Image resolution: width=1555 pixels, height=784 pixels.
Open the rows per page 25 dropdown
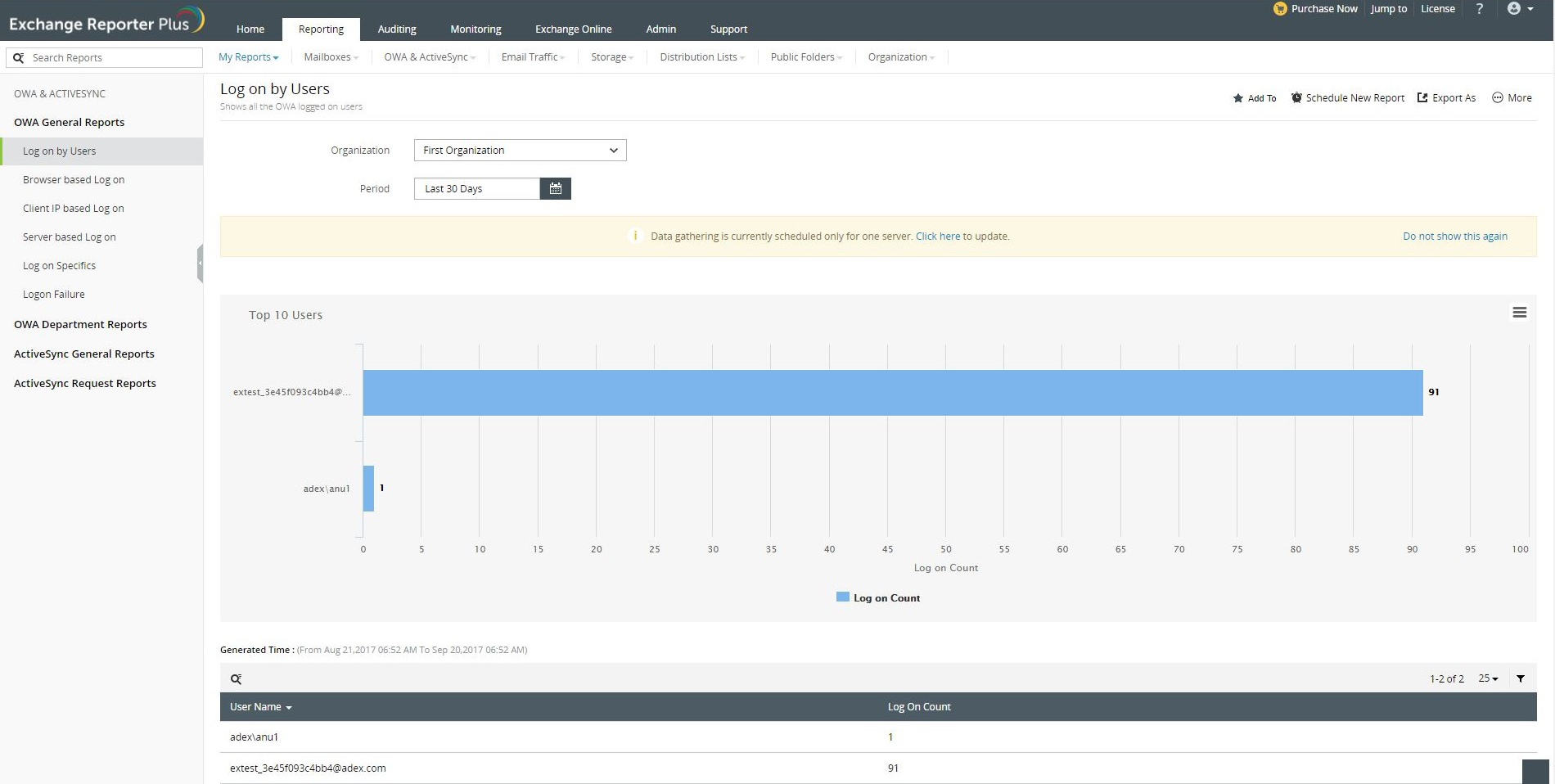pyautogui.click(x=1487, y=678)
